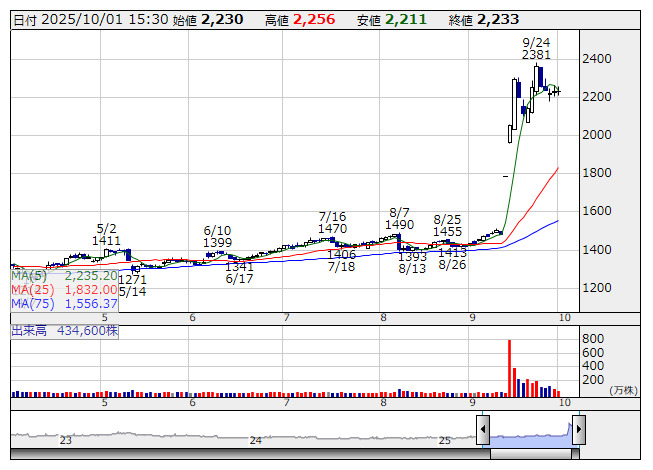Click the 5/2 high label 1411
This screenshot has width=653, height=470.
point(107,241)
